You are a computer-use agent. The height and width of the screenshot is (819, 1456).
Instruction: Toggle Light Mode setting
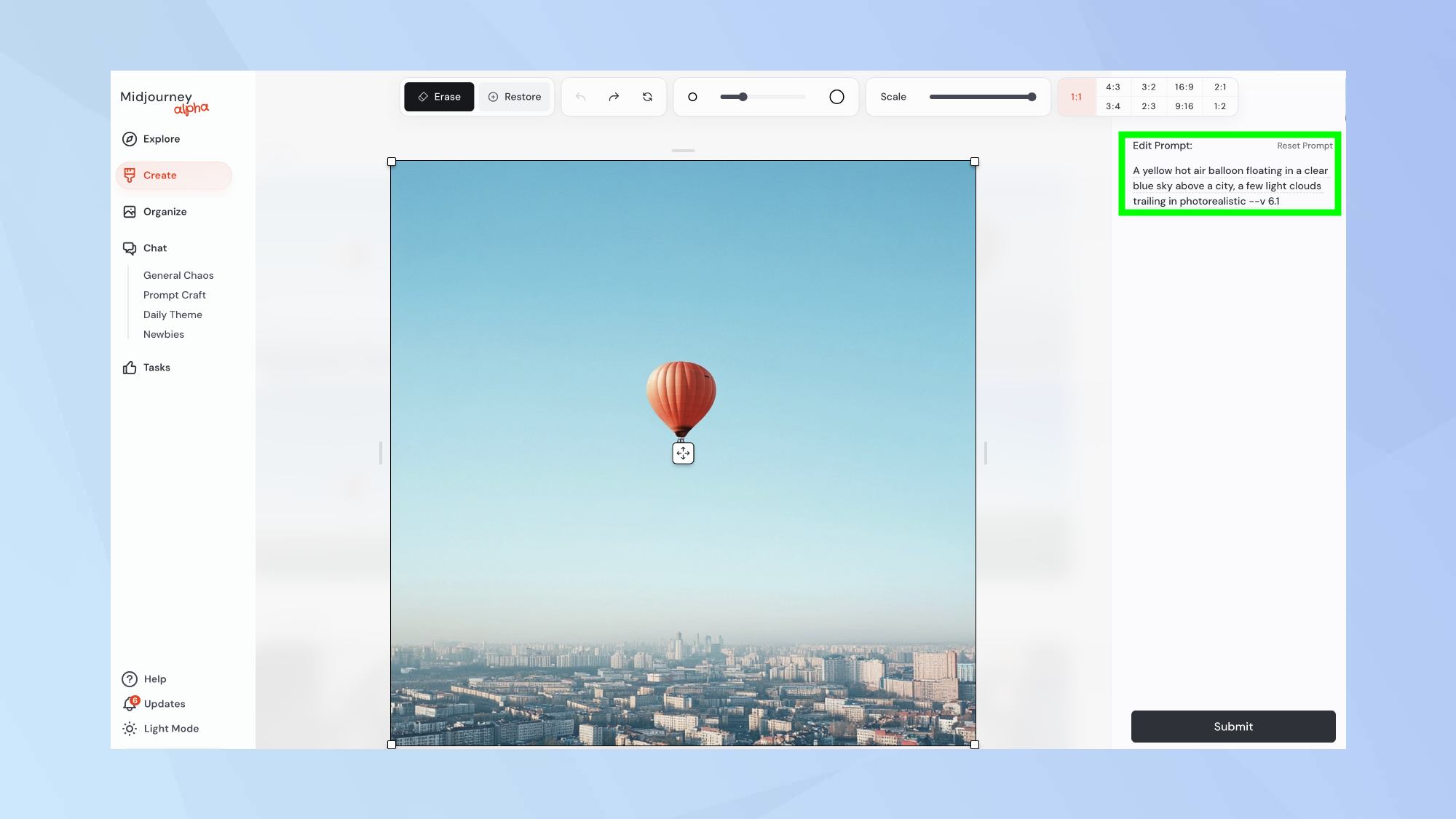coord(171,728)
